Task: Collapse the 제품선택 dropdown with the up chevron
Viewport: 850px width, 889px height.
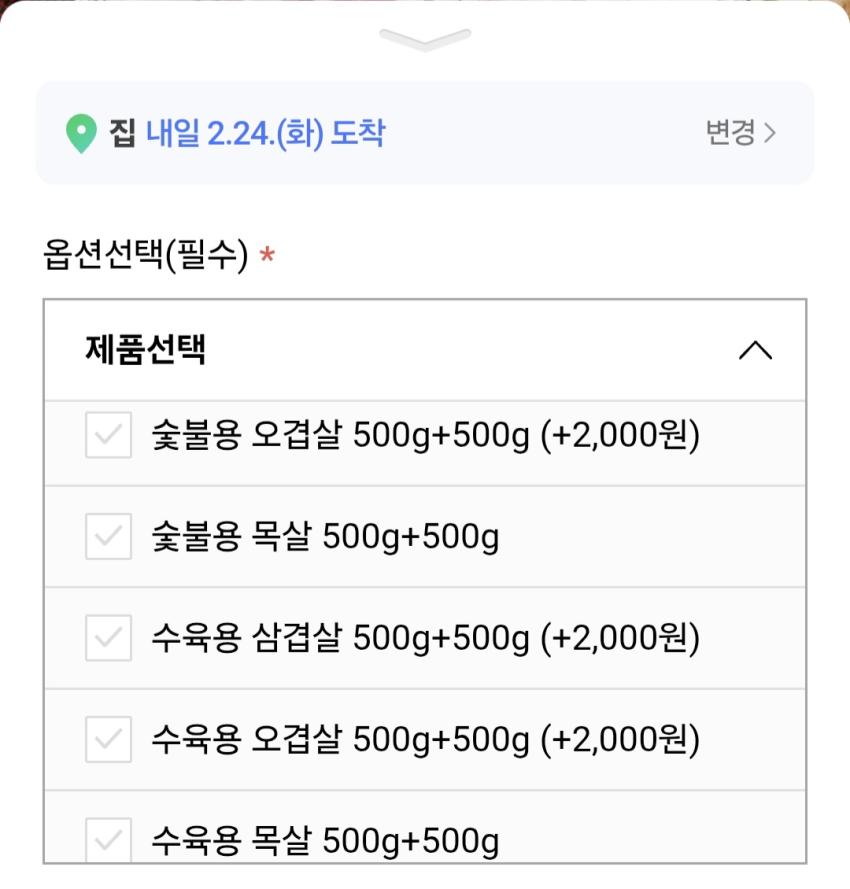Action: (755, 350)
